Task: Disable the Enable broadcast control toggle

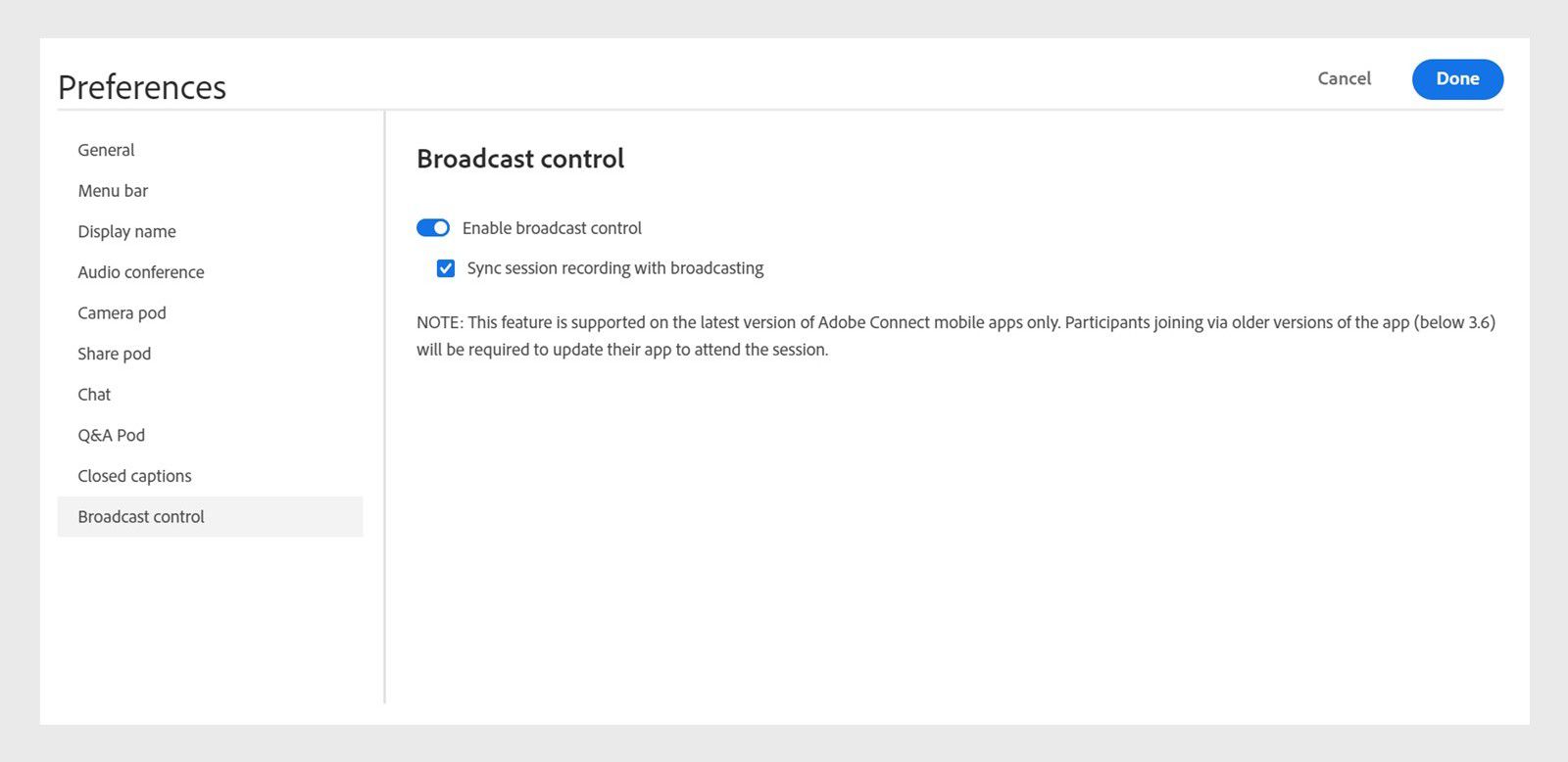Action: click(432, 227)
